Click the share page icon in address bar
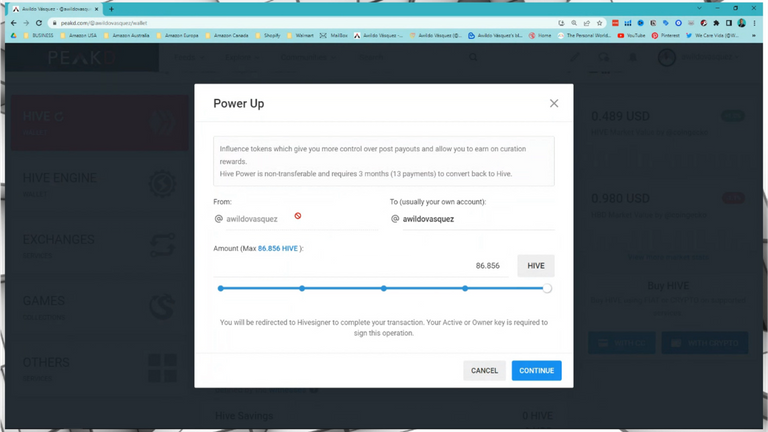 tap(587, 23)
